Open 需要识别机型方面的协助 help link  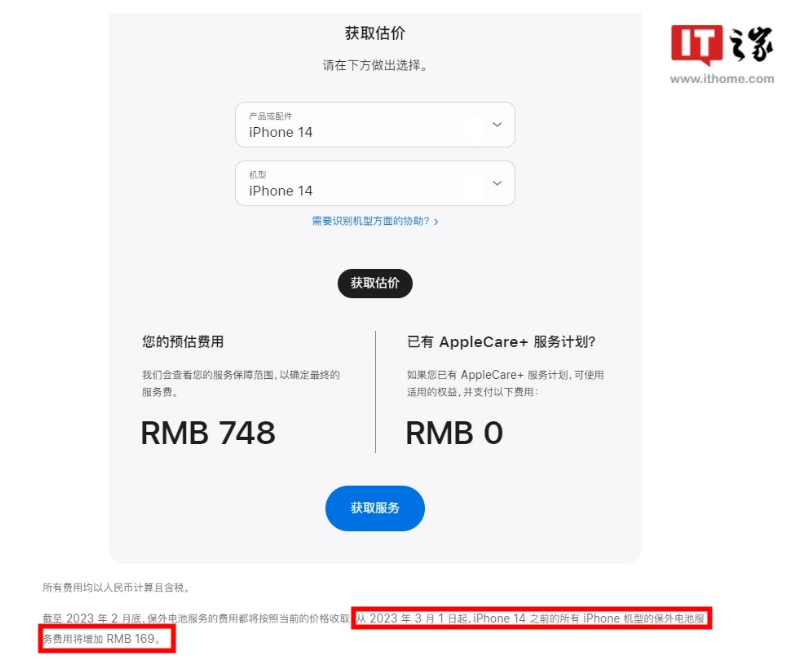(370, 221)
